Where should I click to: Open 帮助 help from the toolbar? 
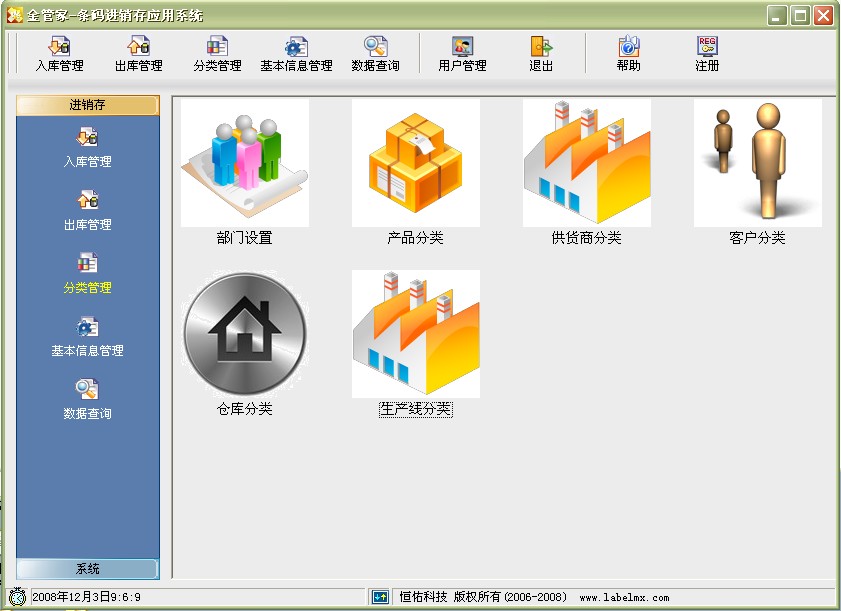click(x=628, y=54)
